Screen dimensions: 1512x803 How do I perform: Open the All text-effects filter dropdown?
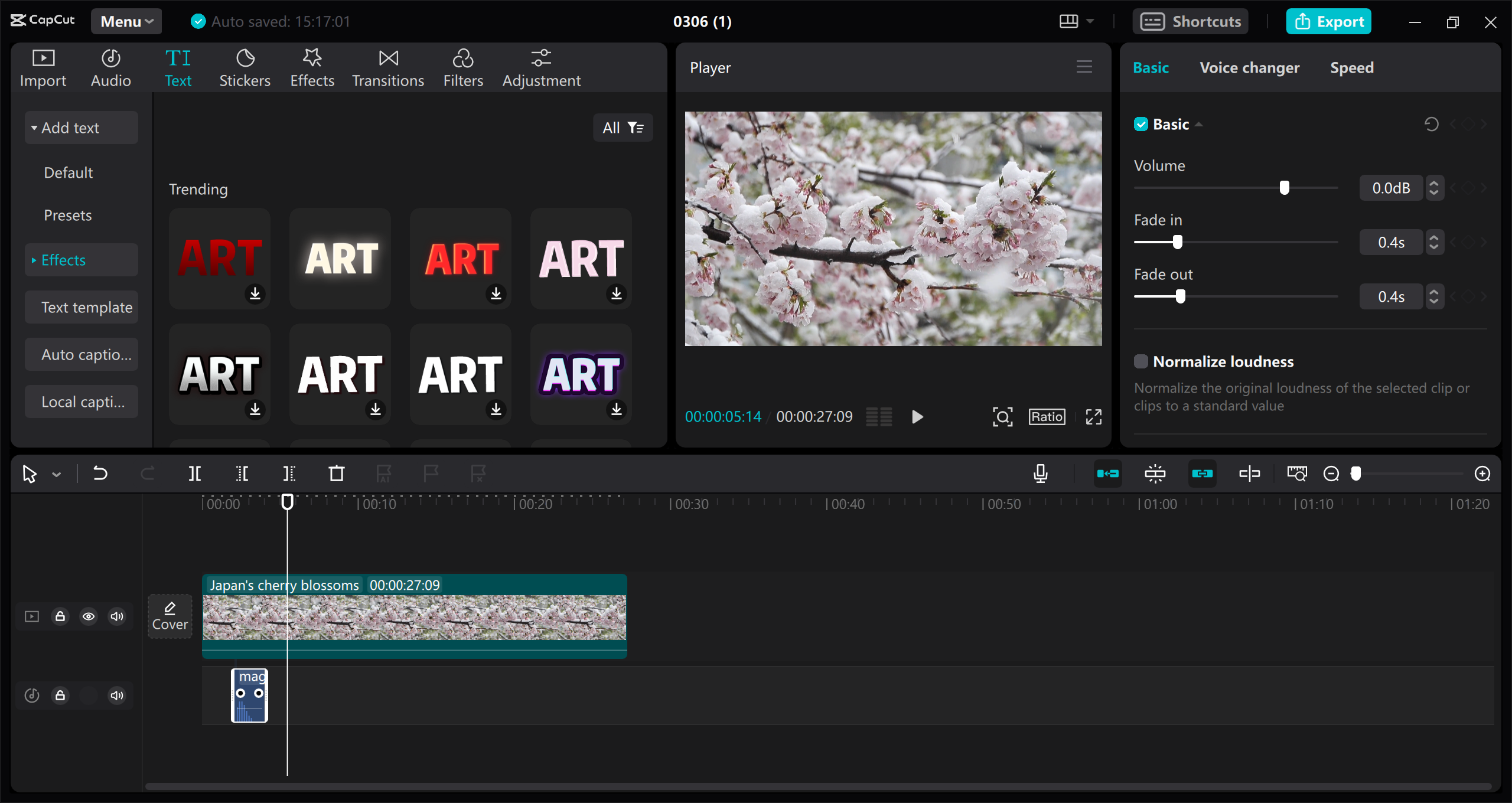[x=623, y=127]
